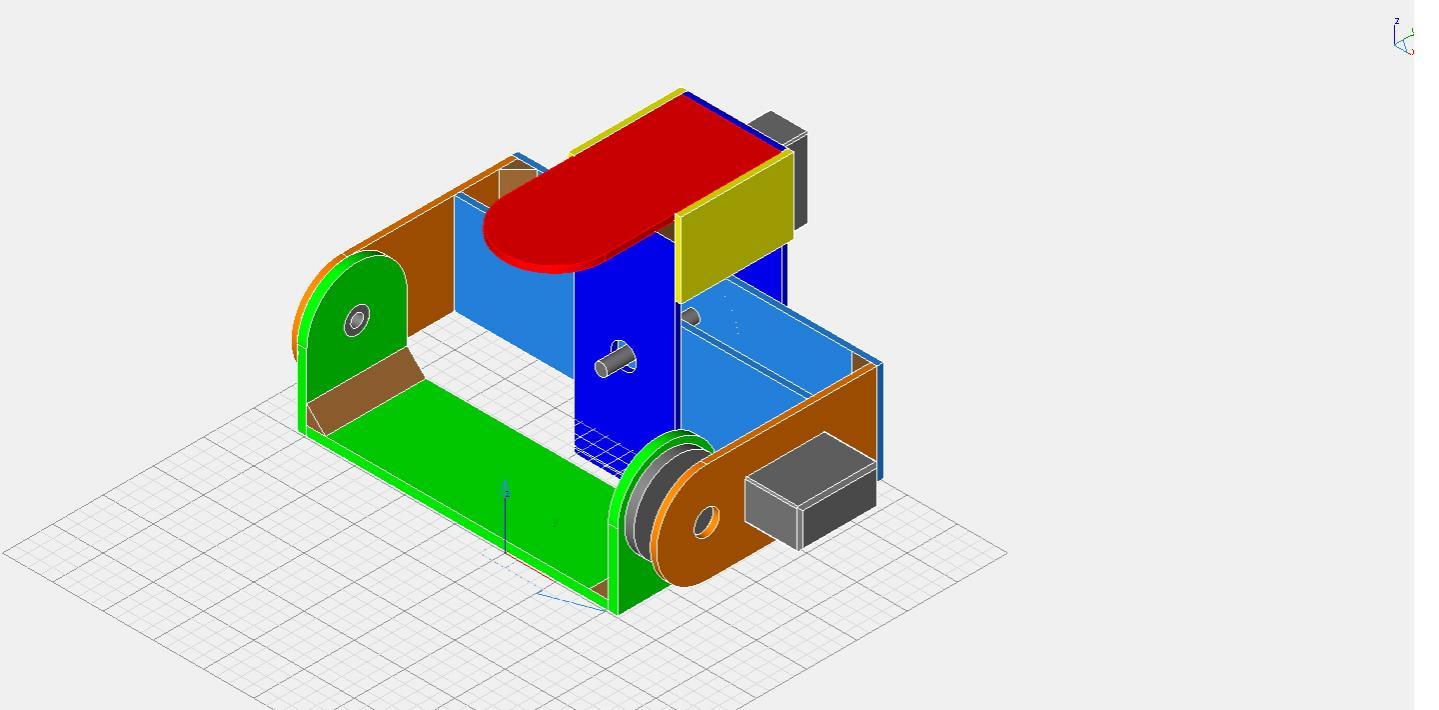Image resolution: width=1439 pixels, height=710 pixels.
Task: Select the gray shaft on the blue column
Action: coord(613,361)
